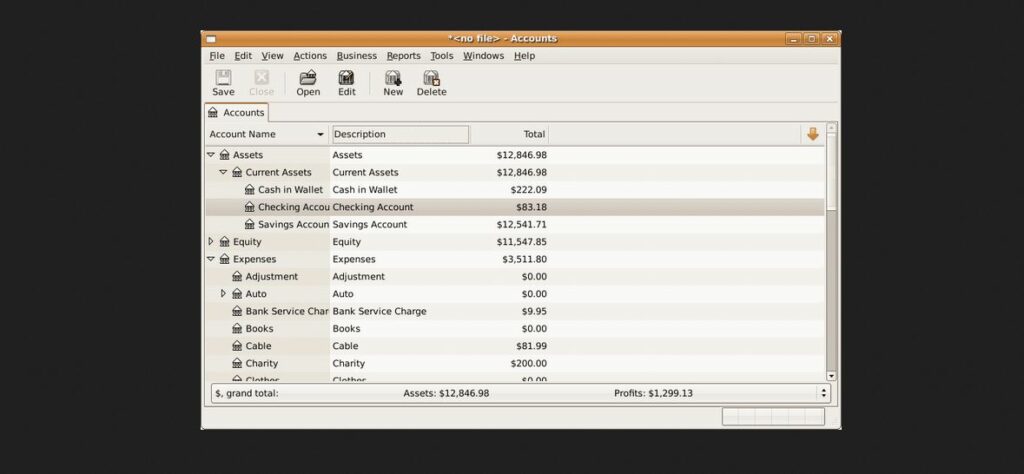Click the Adjustment account bank icon
Image resolution: width=1024 pixels, height=474 pixels.
pyautogui.click(x=237, y=277)
